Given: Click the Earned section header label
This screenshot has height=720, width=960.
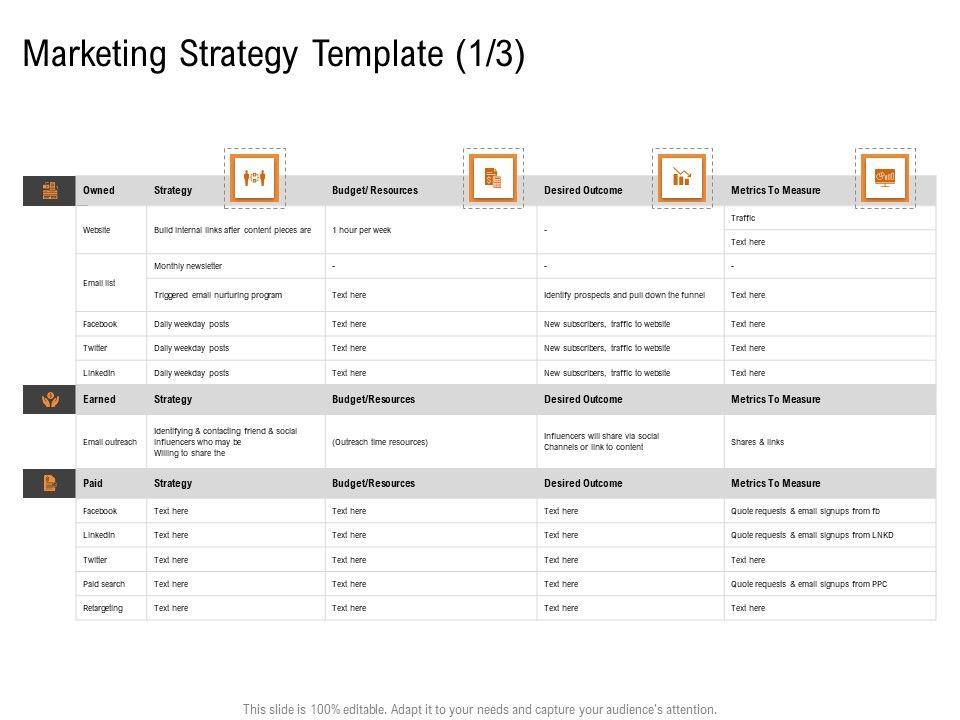Looking at the screenshot, I should tap(99, 399).
